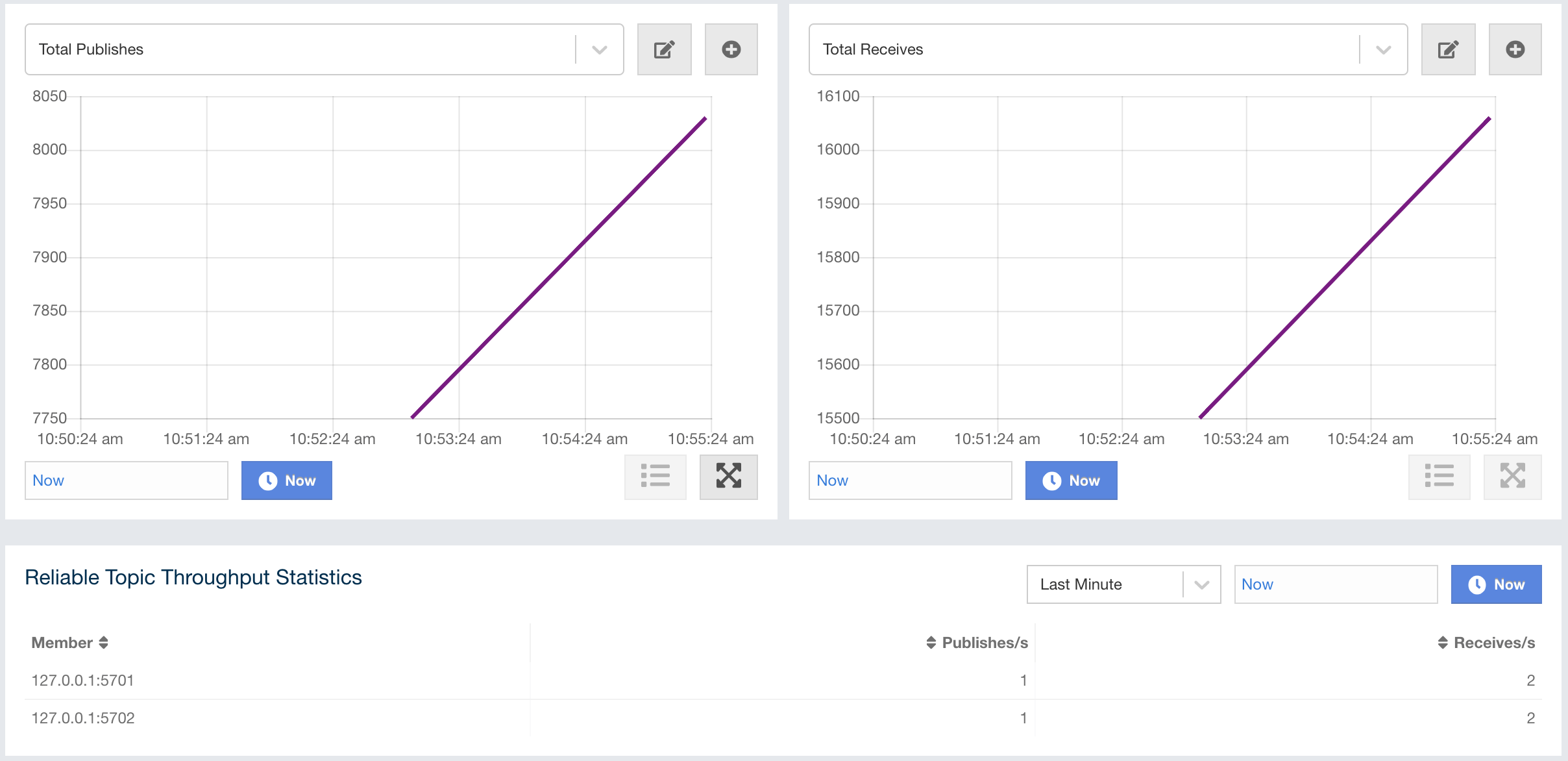Click time input field in Throughput Statistics

click(1335, 584)
